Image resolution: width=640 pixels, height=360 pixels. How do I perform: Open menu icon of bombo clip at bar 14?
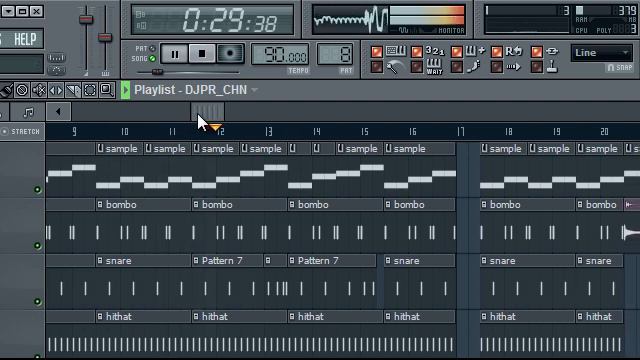[292, 204]
